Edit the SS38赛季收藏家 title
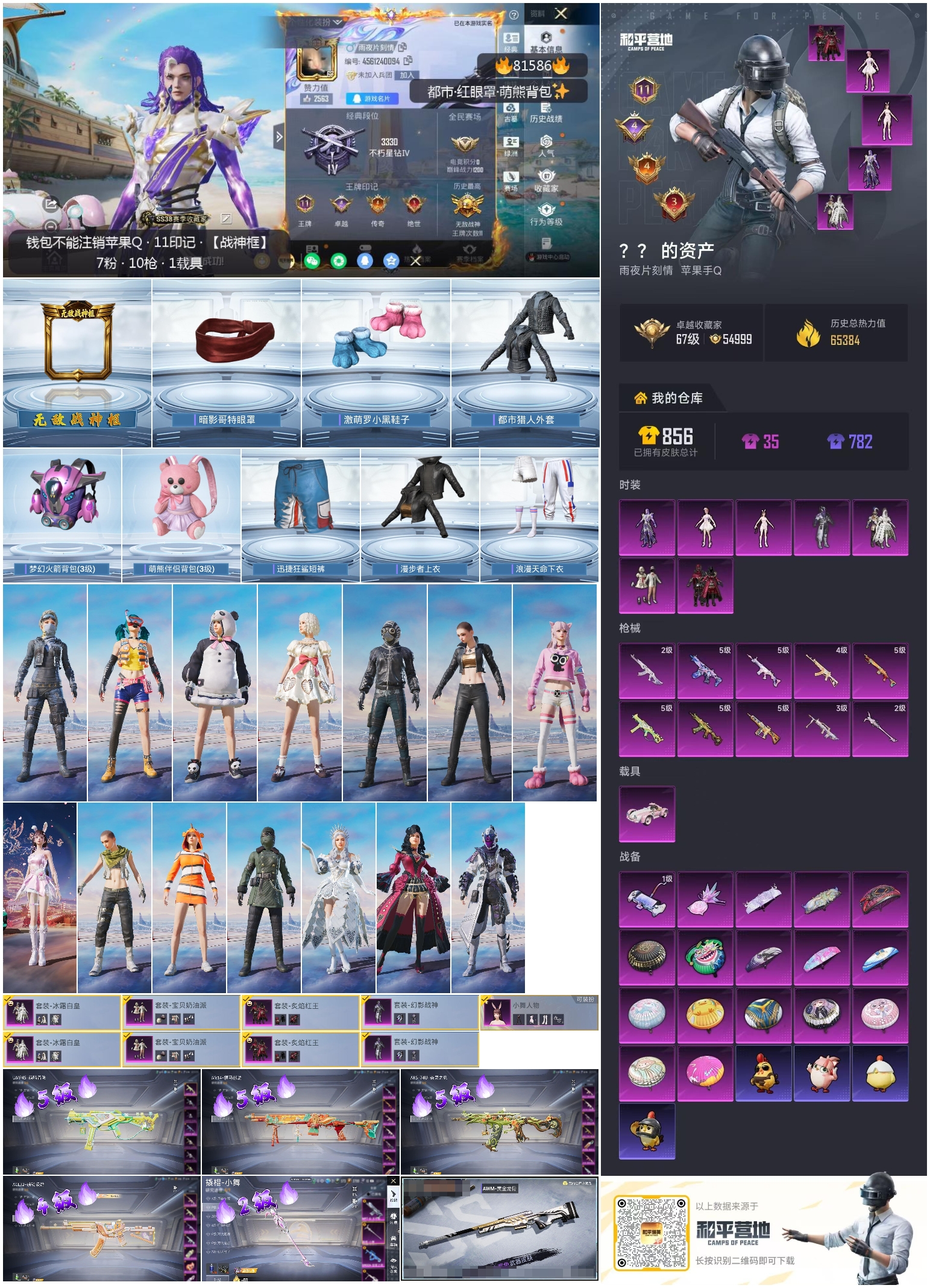 click(226, 218)
